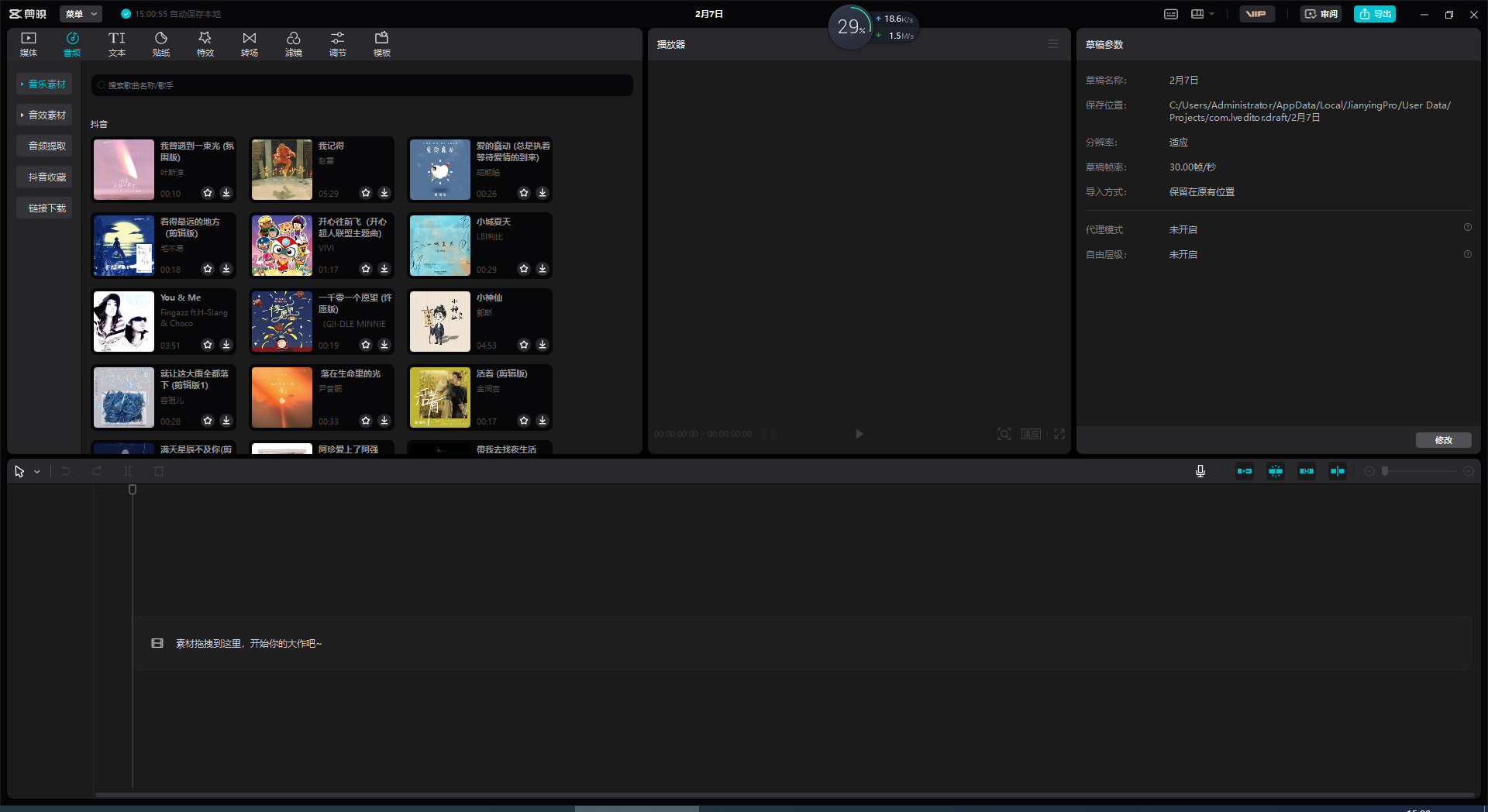
Task: Open the 转场 (transitions) panel
Action: point(249,44)
